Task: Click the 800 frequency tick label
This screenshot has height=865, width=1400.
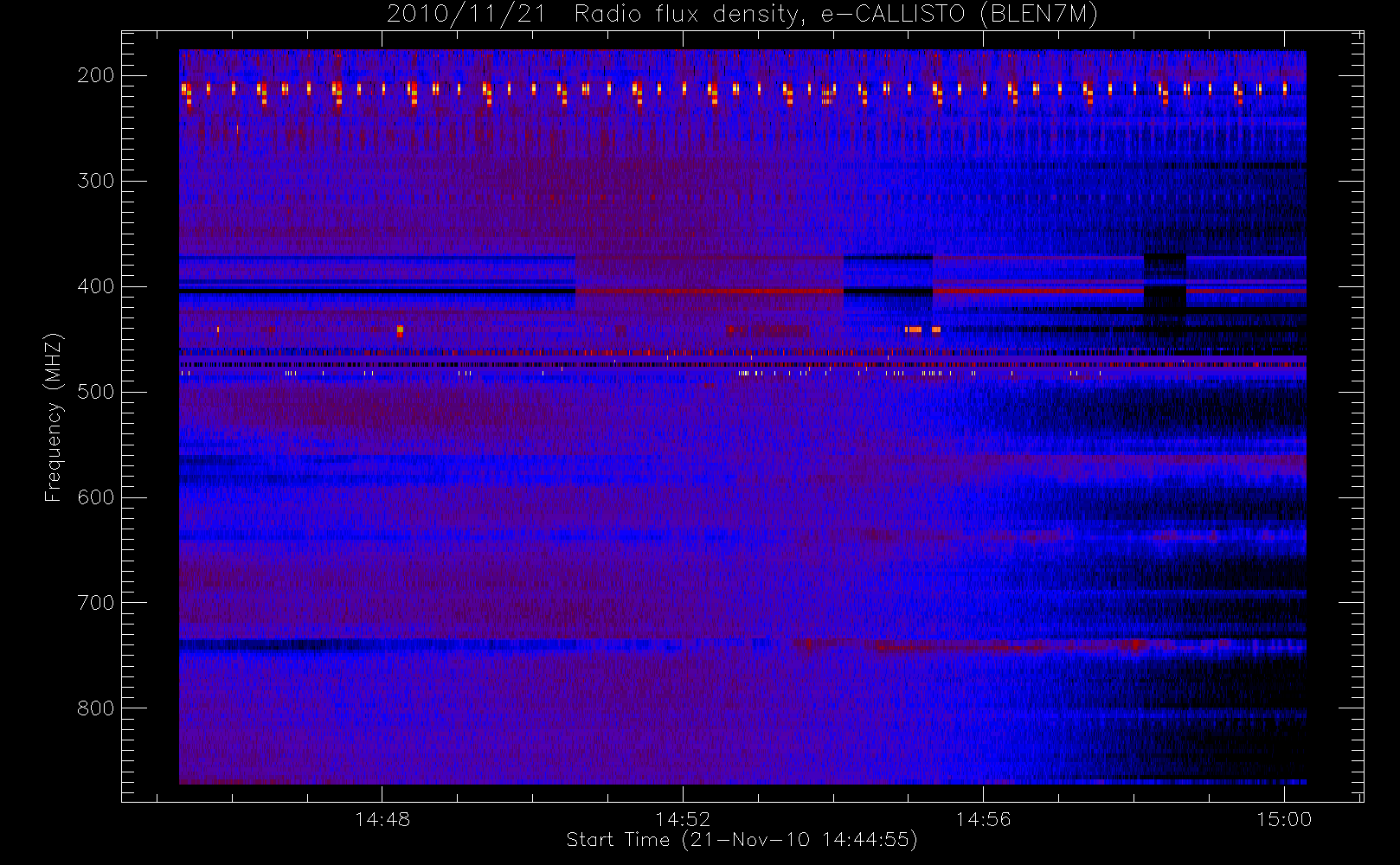Action: (x=96, y=708)
